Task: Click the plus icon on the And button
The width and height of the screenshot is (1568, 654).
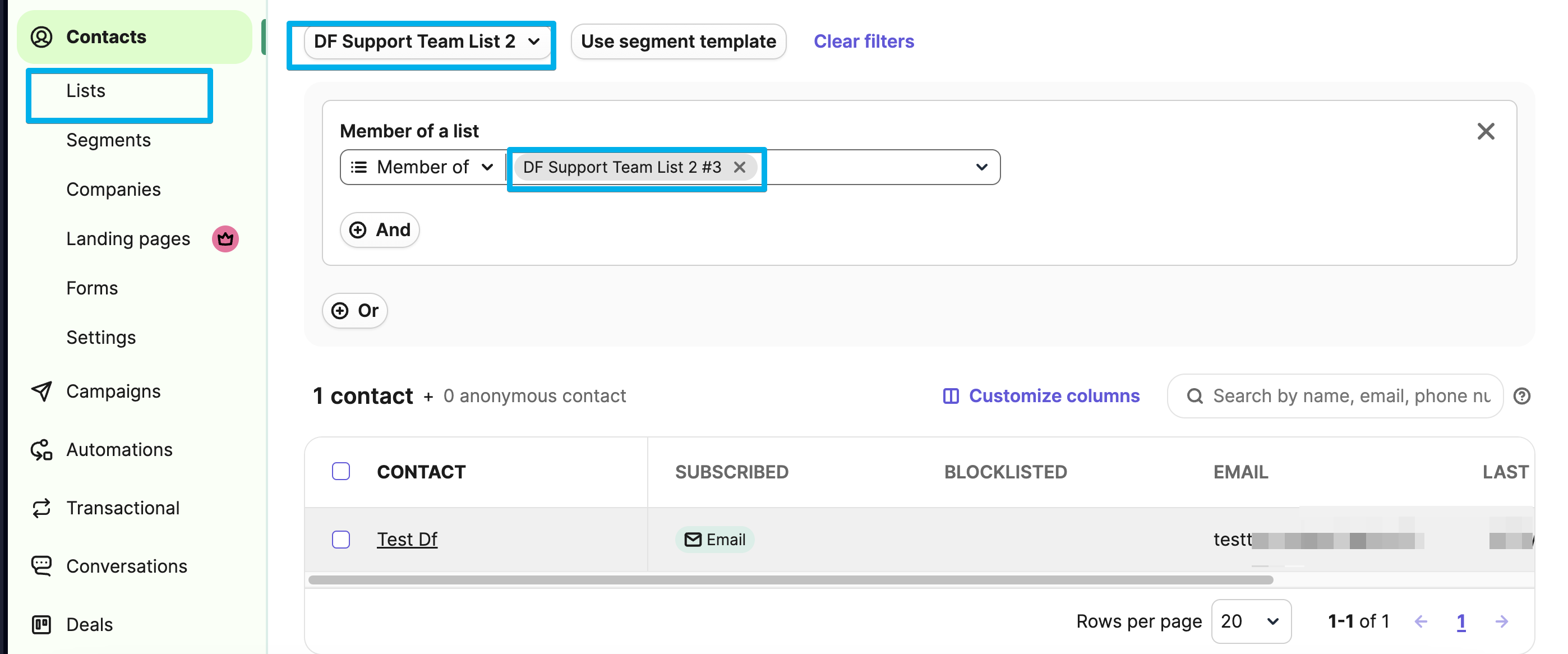Action: [x=358, y=229]
